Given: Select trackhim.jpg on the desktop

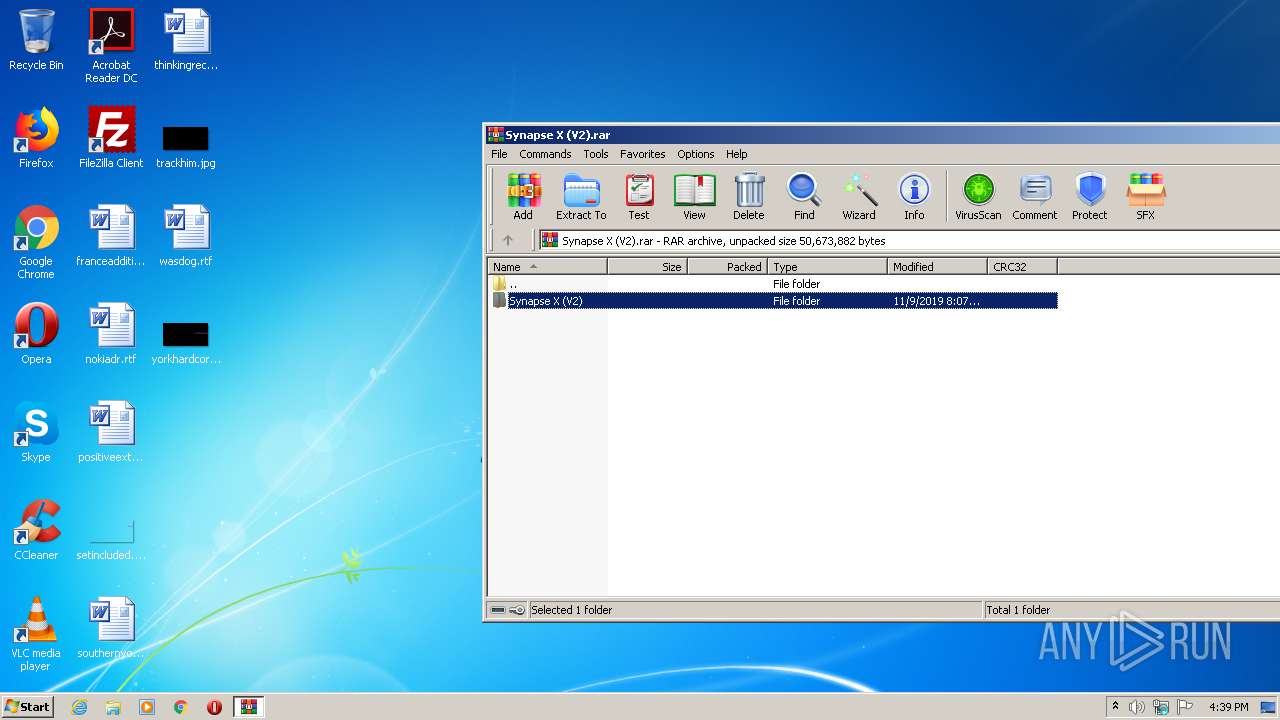Looking at the screenshot, I should pyautogui.click(x=186, y=146).
